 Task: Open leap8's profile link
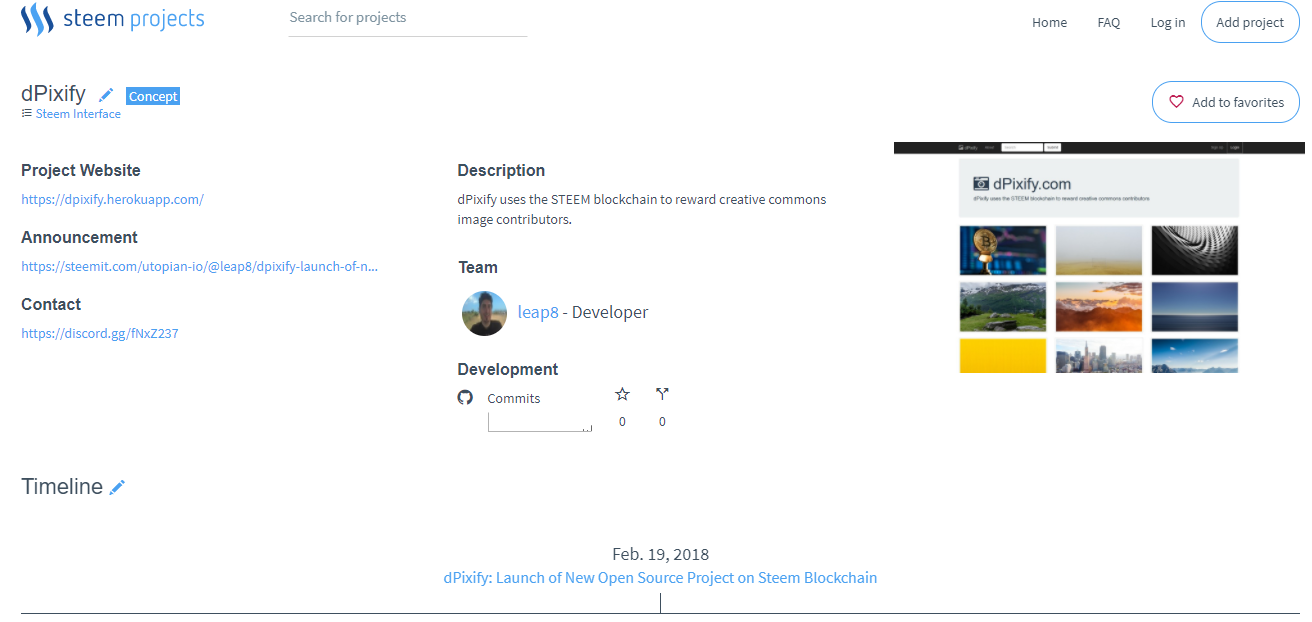click(538, 312)
